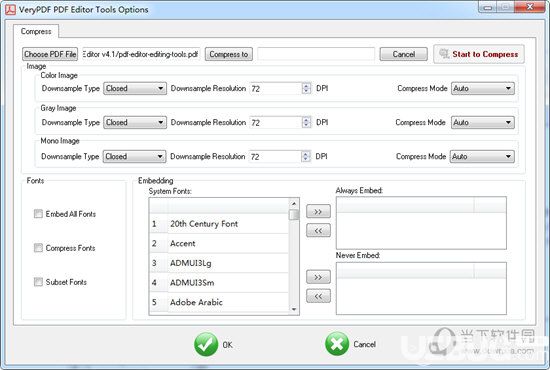Viewport: 550px width, 370px height.
Task: Add font to Always Embed list
Action: point(318,211)
